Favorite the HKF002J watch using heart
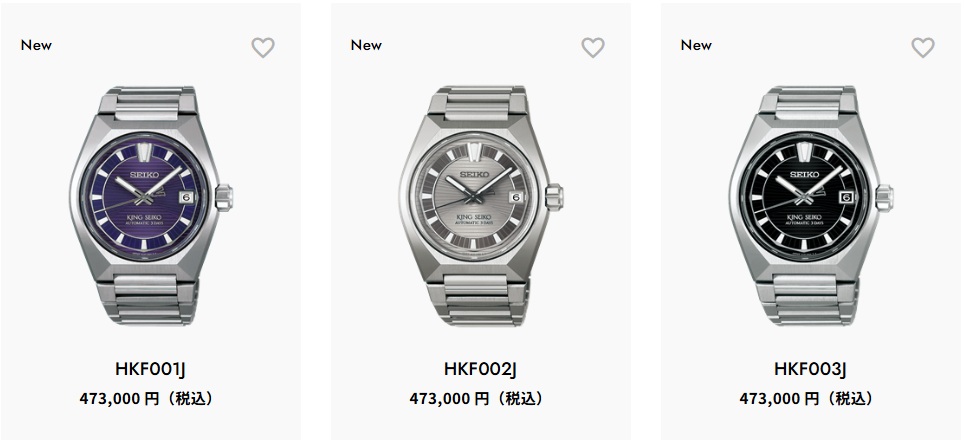Screen dimensions: 965x441 (x=593, y=47)
